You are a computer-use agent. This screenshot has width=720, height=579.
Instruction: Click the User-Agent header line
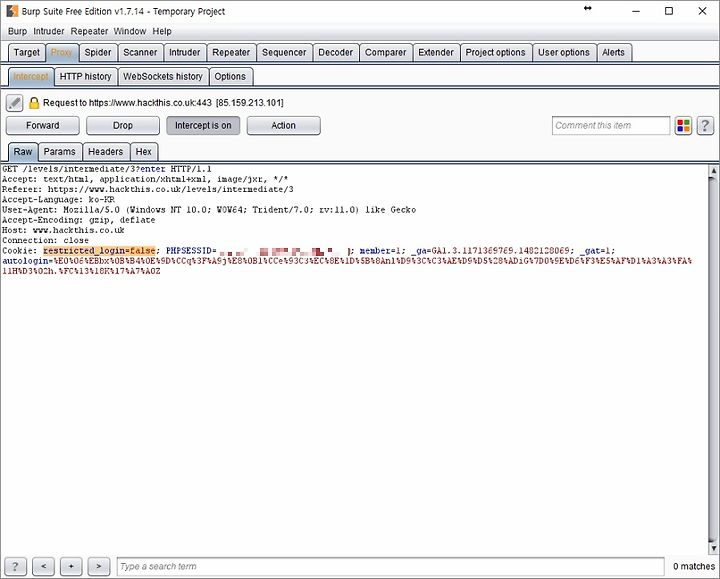click(x=209, y=210)
